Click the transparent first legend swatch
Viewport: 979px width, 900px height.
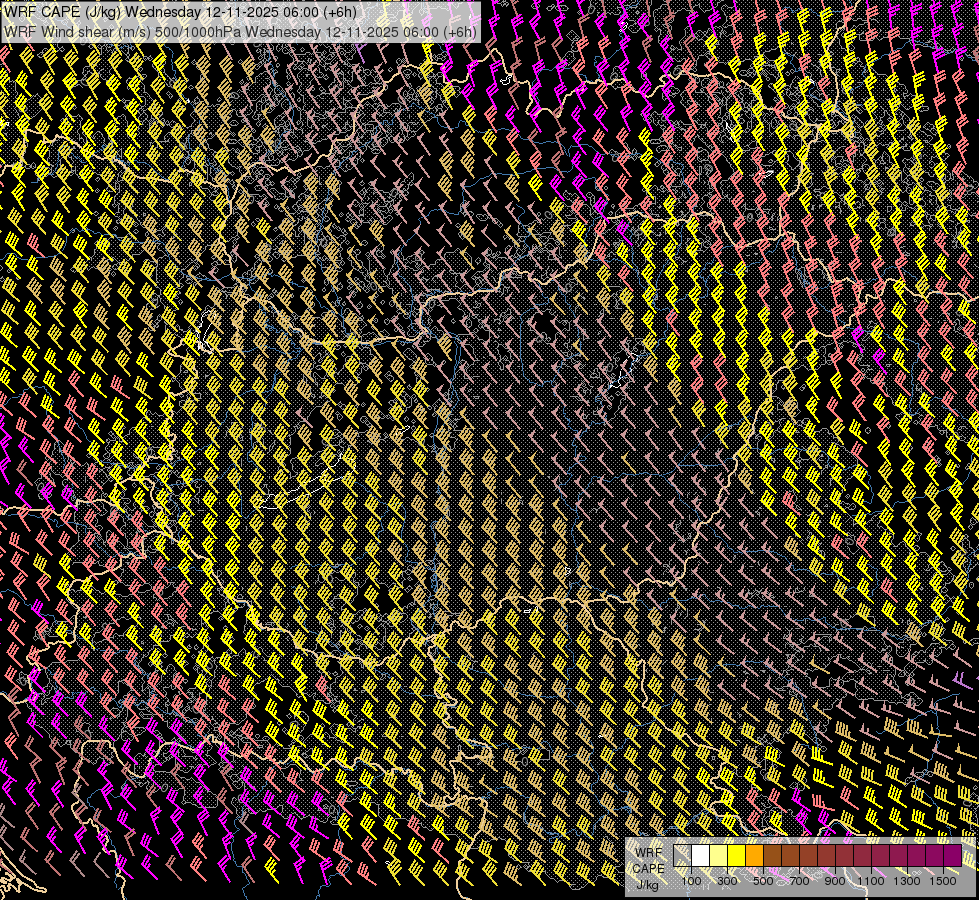coord(682,855)
